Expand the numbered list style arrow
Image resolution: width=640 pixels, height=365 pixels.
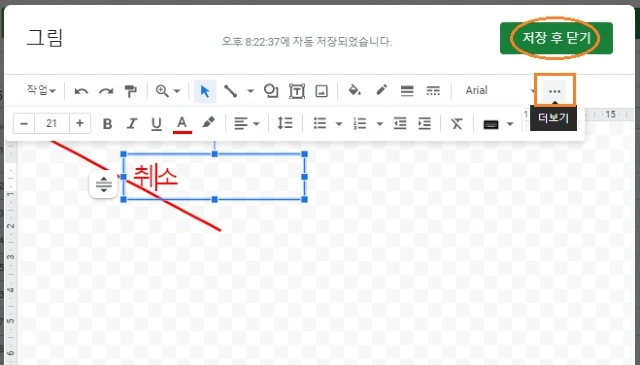[x=379, y=124]
